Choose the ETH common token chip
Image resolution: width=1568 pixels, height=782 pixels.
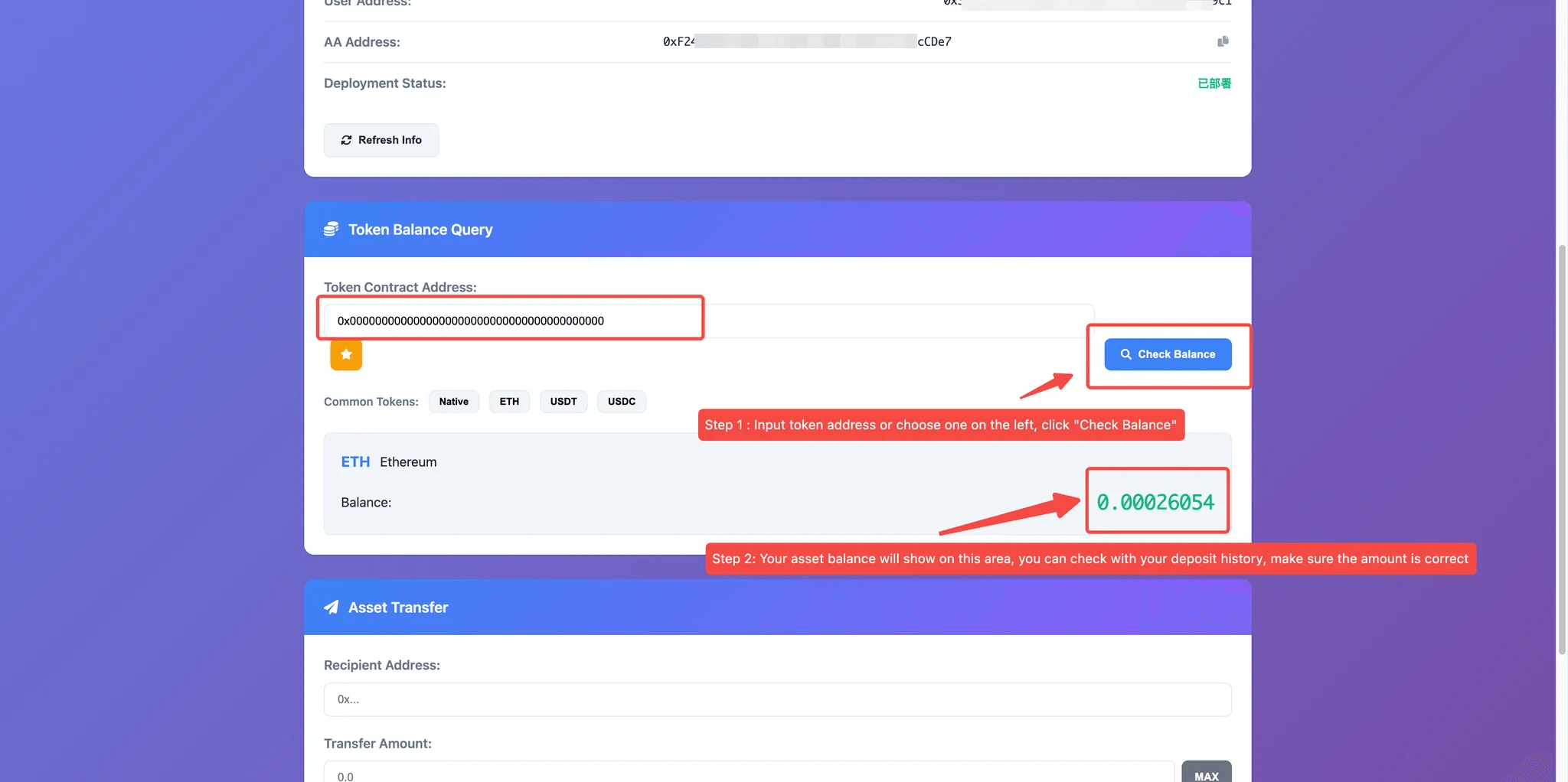[509, 402]
